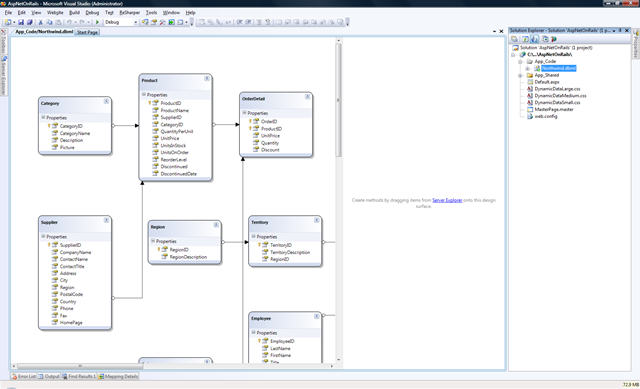Screen dimensions: 640x389
Task: Collapse the Category entity box
Action: [x=106, y=101]
